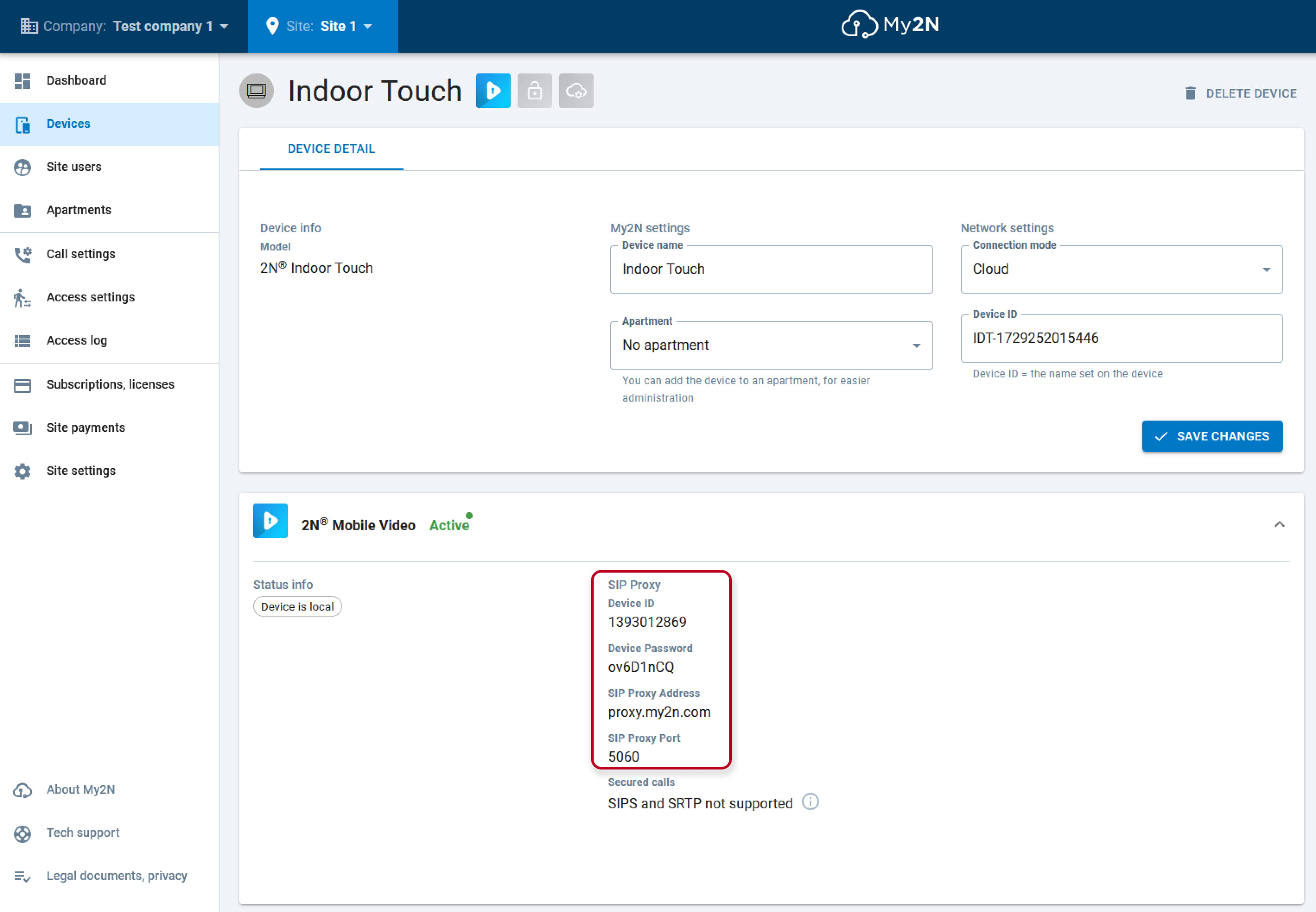Screen dimensions: 1316x912
Task: Open the About My2N link
Action: click(109, 790)
